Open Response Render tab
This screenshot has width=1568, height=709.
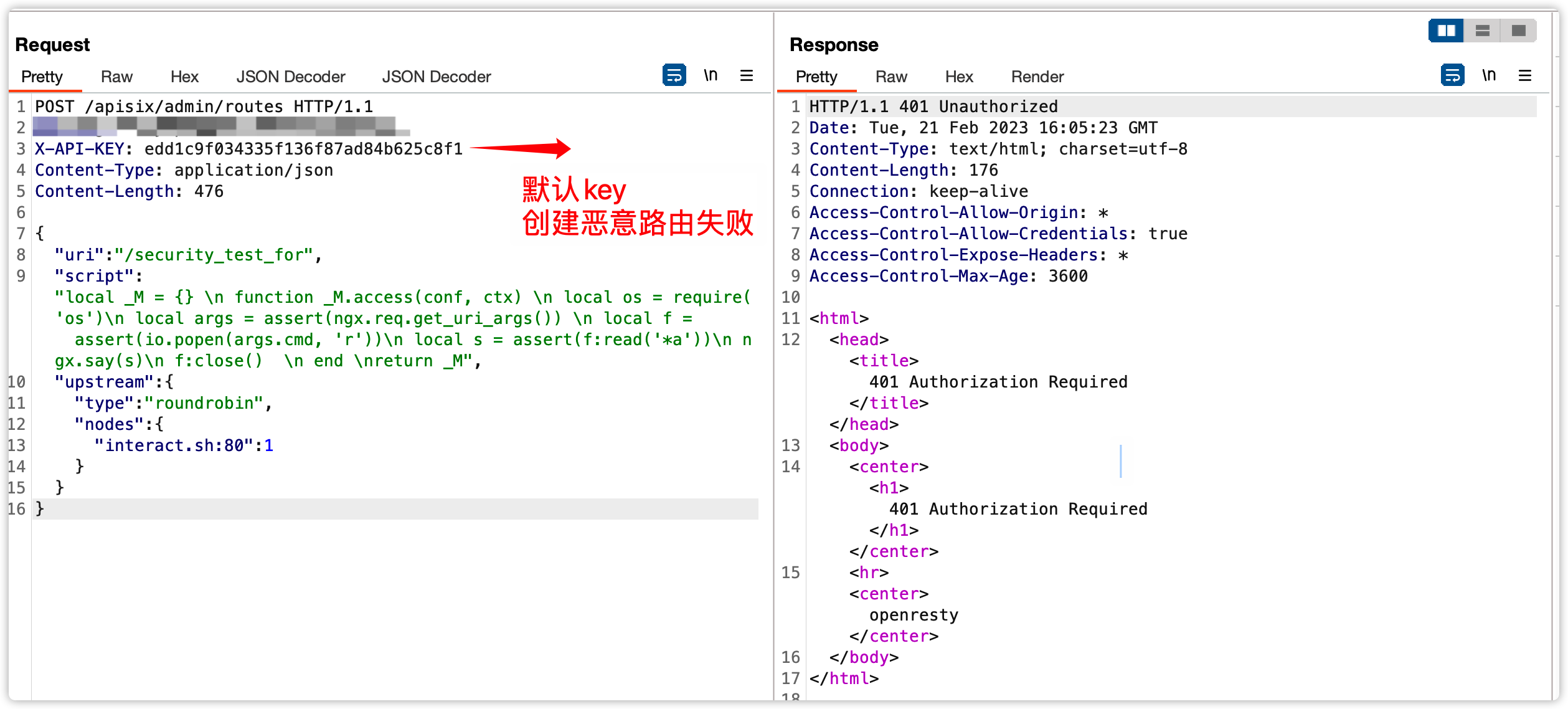point(1037,77)
